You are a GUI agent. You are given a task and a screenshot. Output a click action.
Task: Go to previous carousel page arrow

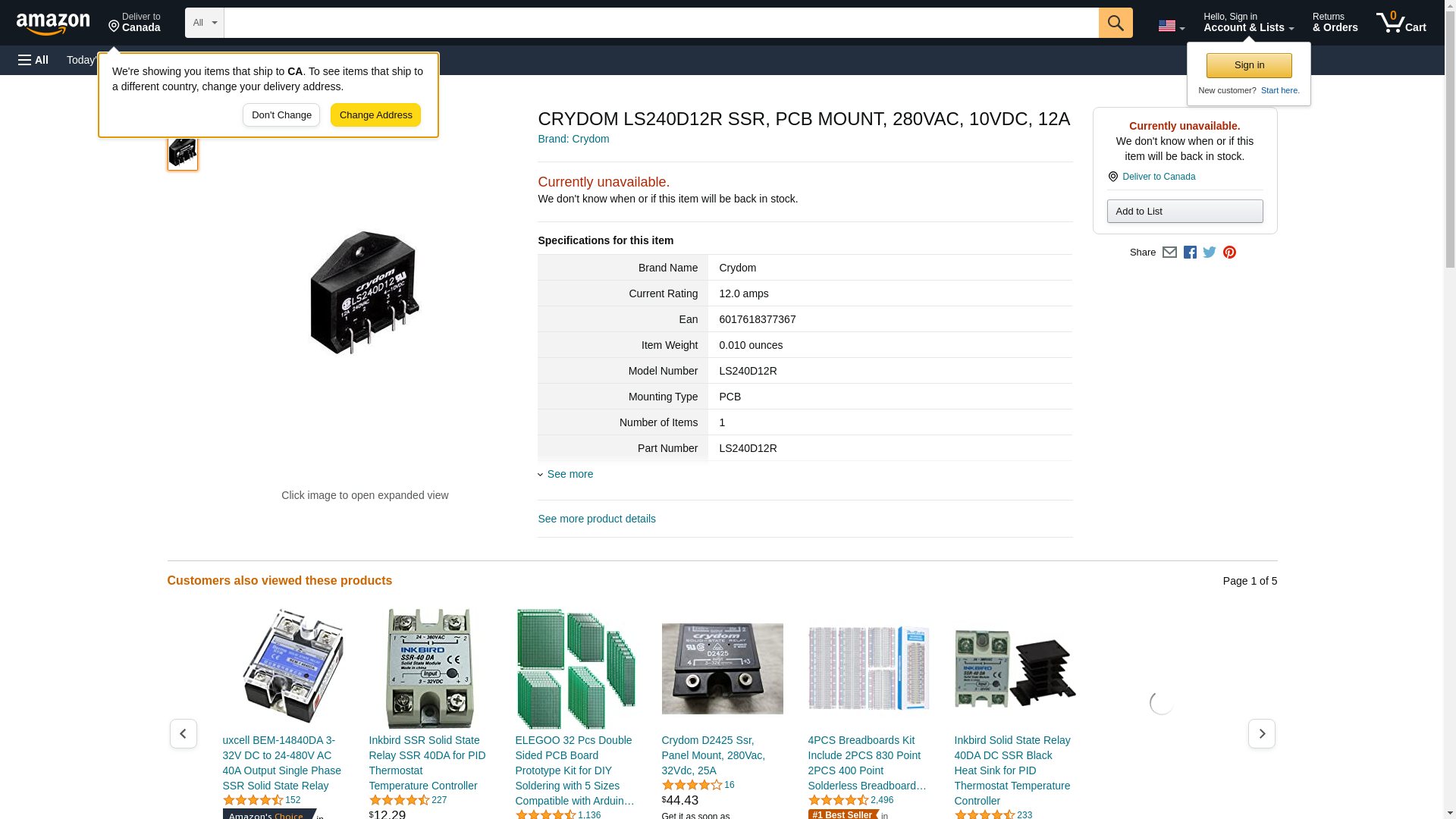point(183,733)
